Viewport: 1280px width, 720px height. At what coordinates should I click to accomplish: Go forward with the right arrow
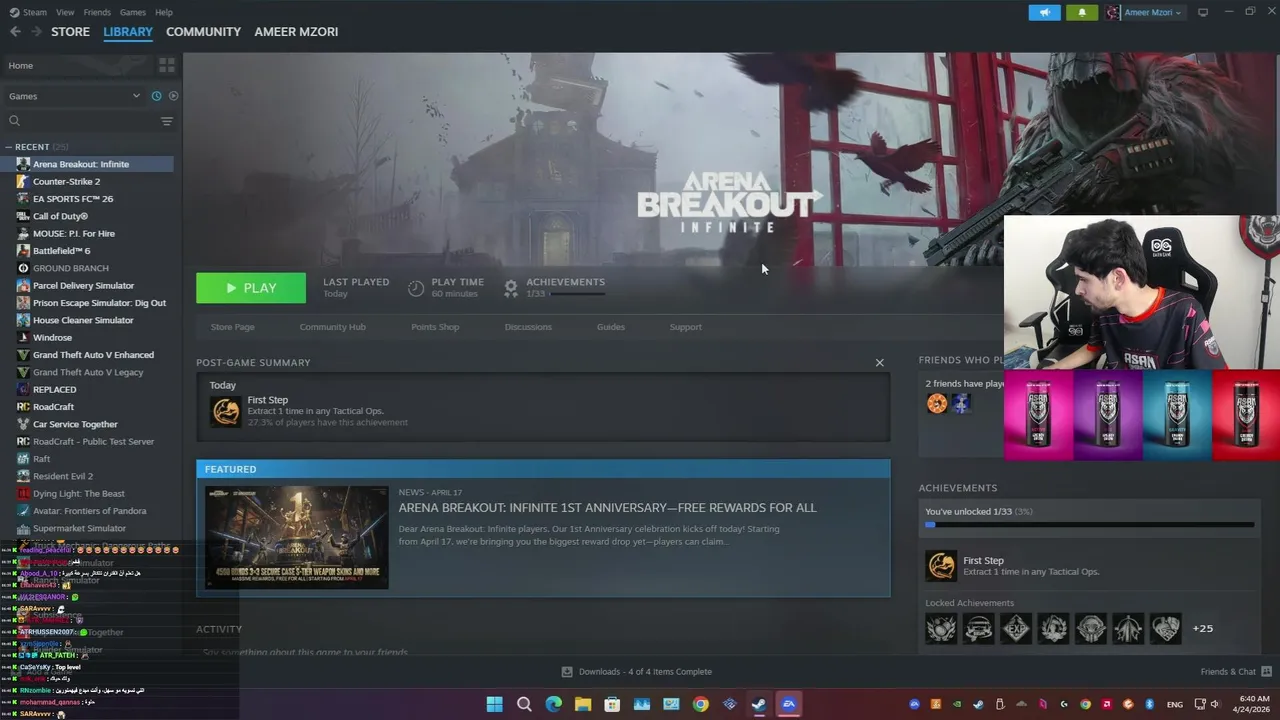(x=36, y=32)
